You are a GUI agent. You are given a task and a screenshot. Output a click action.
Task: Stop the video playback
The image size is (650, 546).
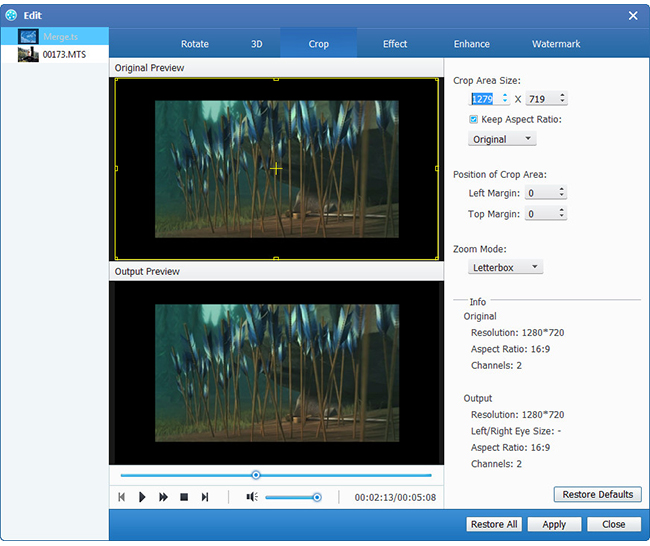[x=184, y=497]
